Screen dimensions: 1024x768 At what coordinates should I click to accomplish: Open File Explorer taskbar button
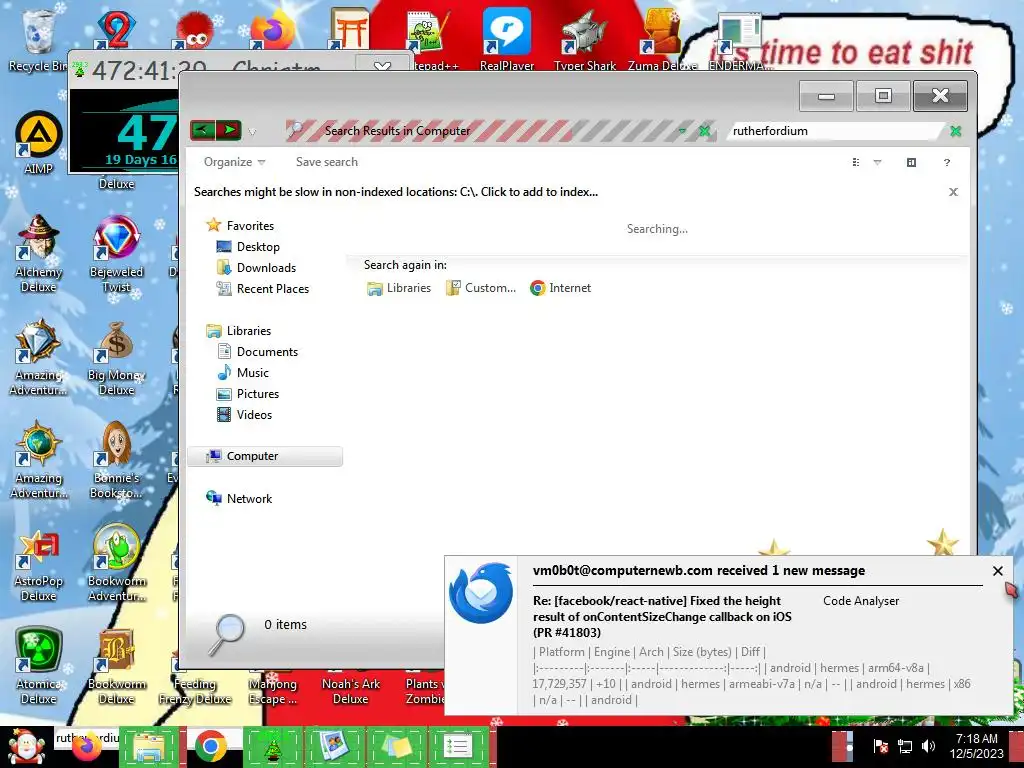pos(149,748)
